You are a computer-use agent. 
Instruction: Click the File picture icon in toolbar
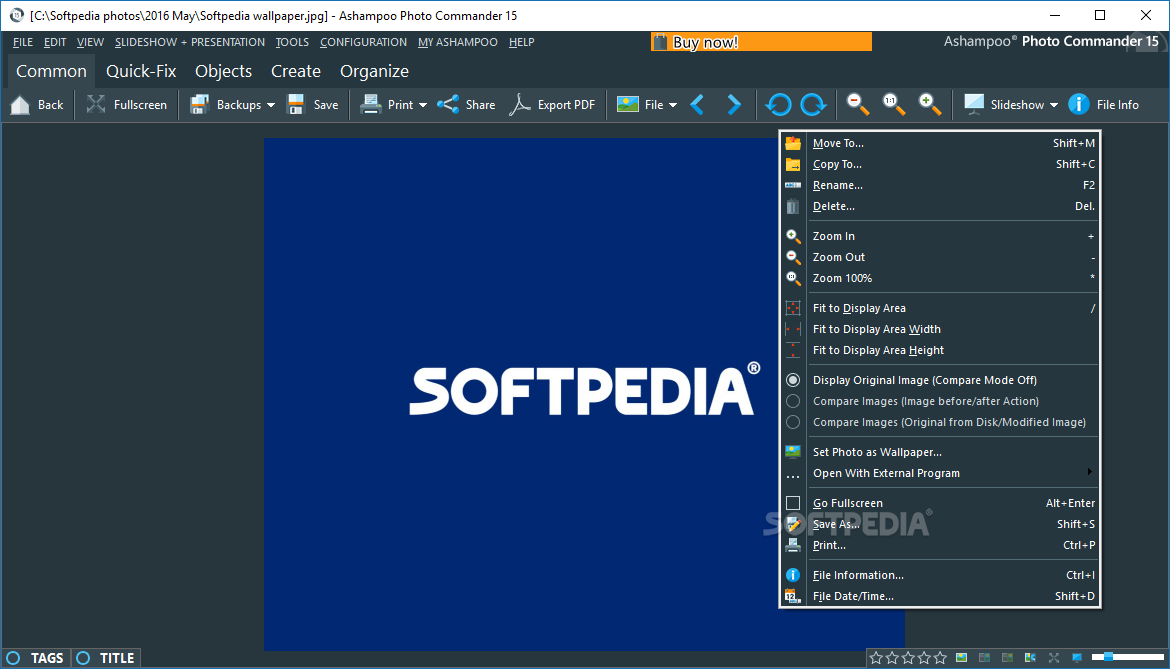point(628,105)
